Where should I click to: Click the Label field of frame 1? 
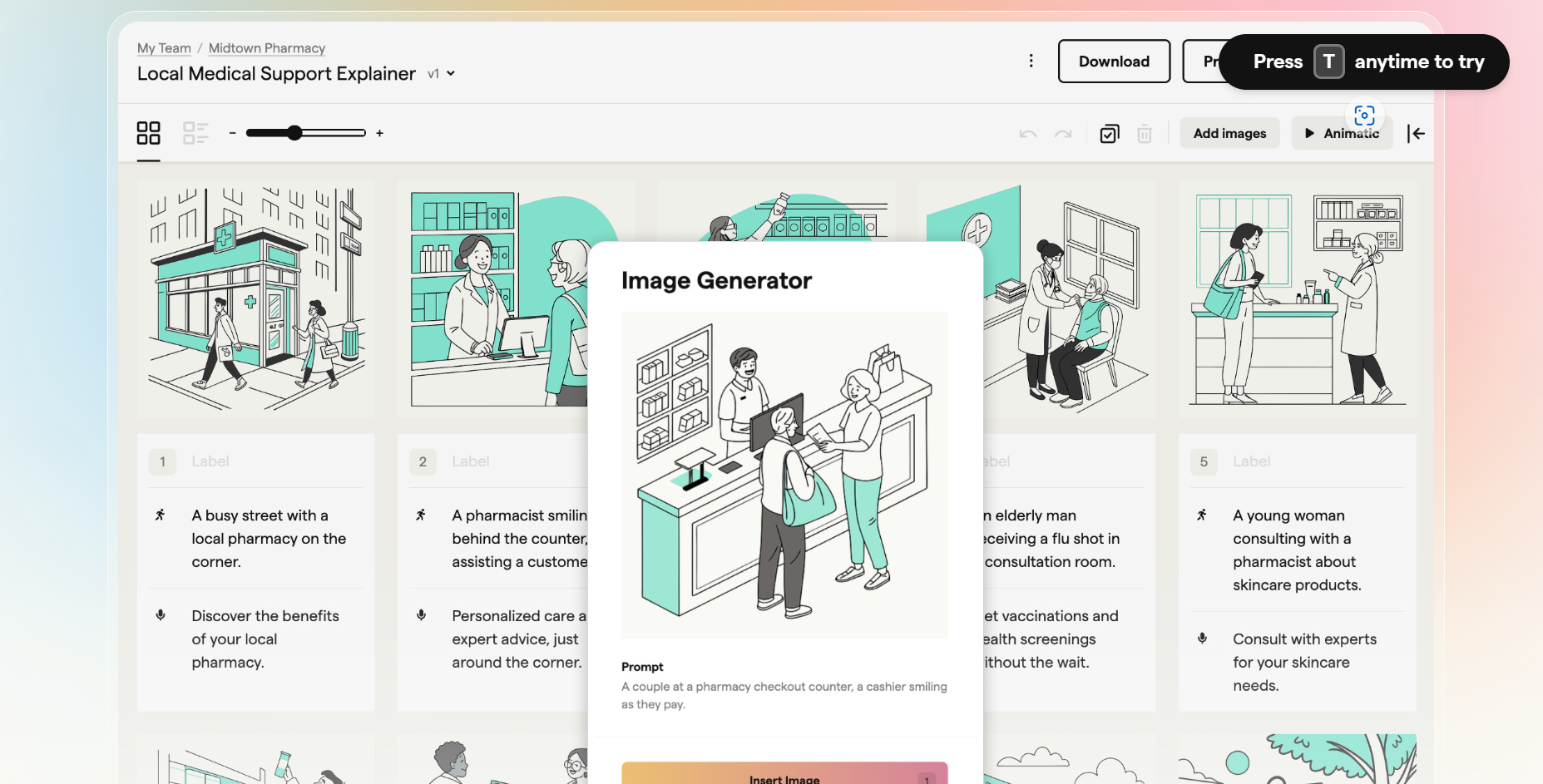click(210, 461)
